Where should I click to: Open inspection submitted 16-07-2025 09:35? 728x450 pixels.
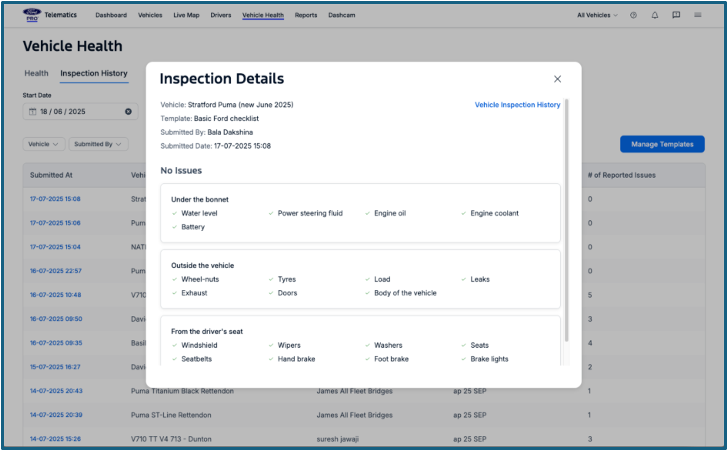(56, 343)
